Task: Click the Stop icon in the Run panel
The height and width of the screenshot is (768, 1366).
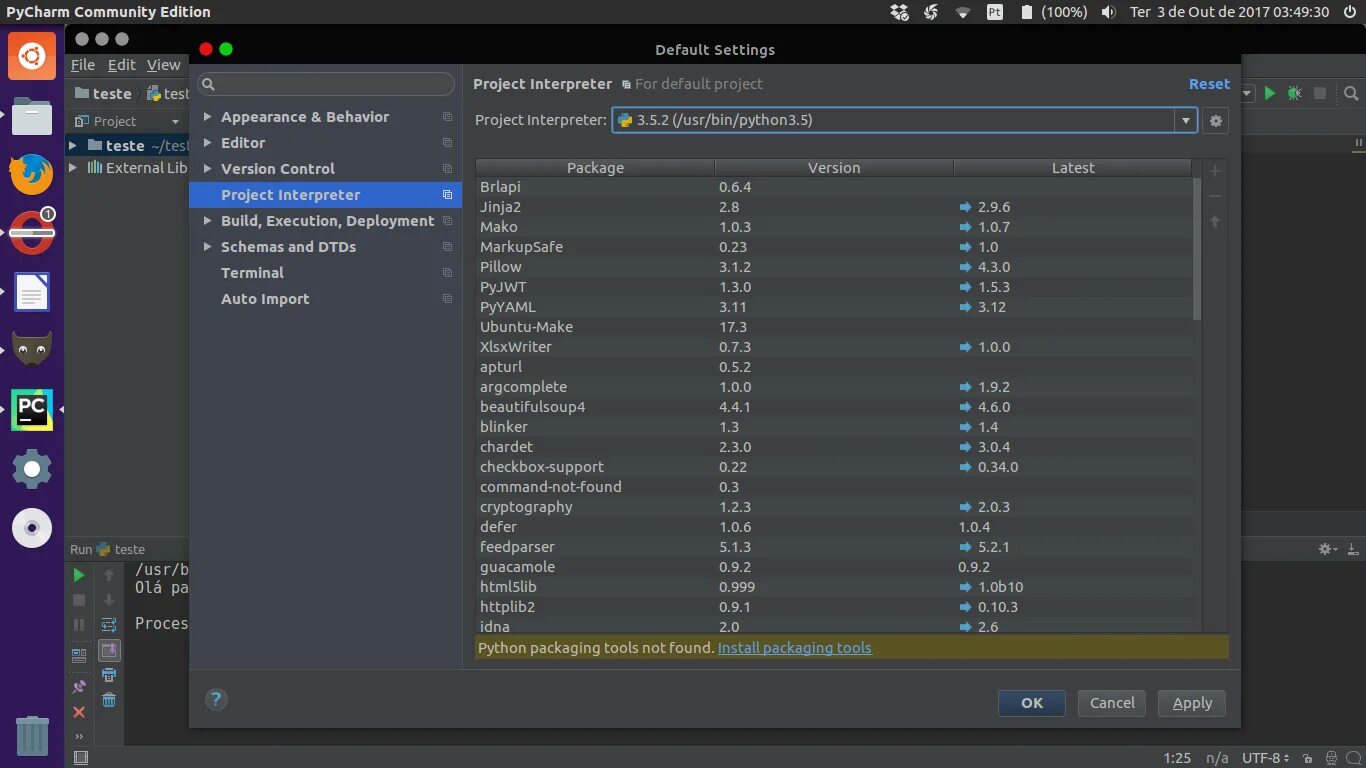Action: coord(79,600)
